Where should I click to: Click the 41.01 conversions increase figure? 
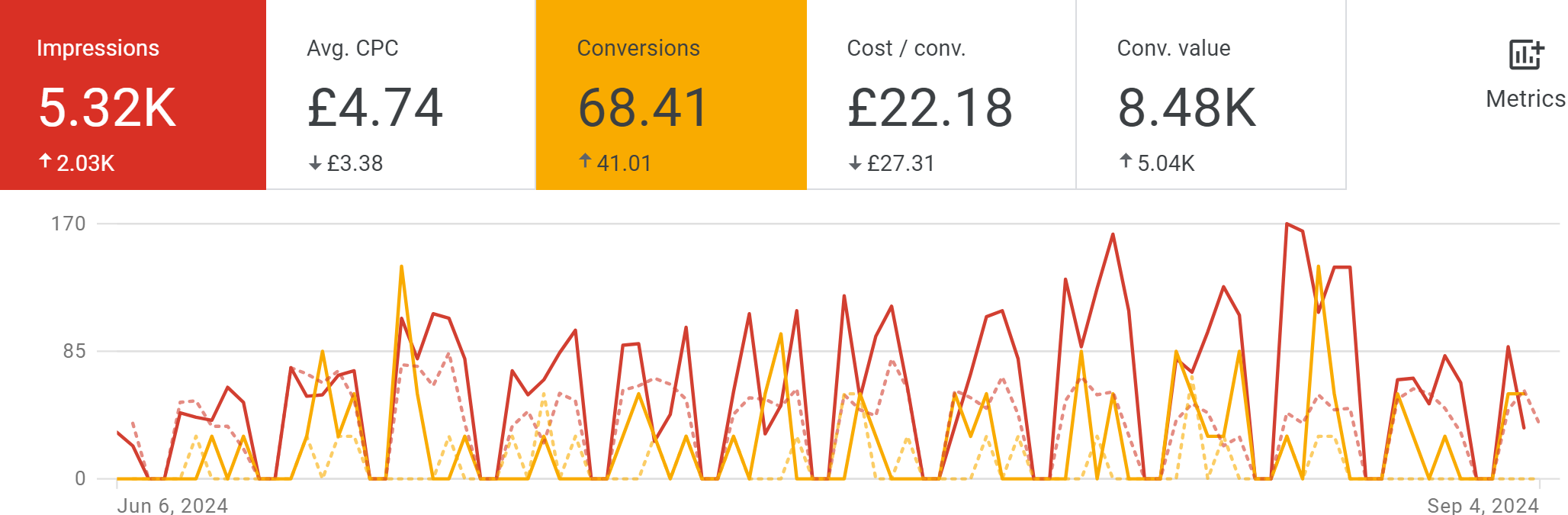tap(624, 163)
